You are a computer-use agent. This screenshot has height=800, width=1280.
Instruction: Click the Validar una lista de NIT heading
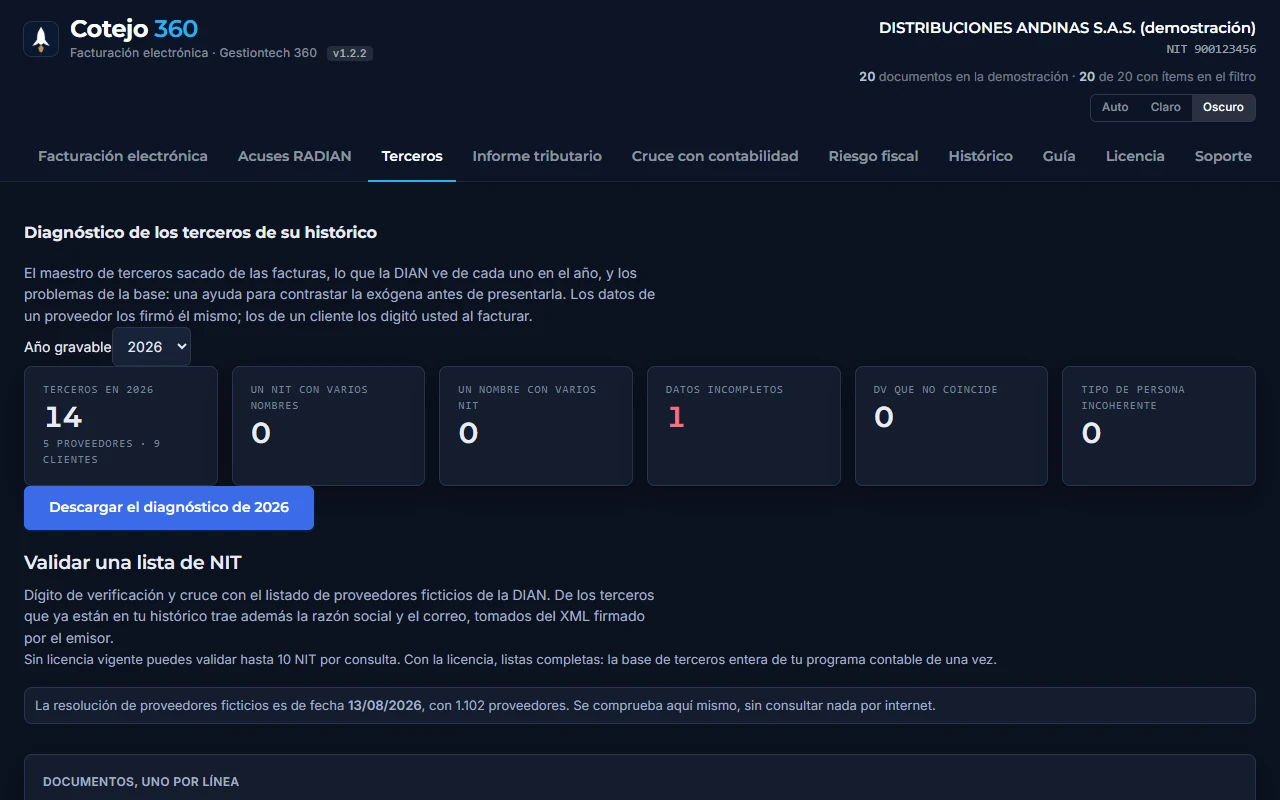click(x=133, y=562)
